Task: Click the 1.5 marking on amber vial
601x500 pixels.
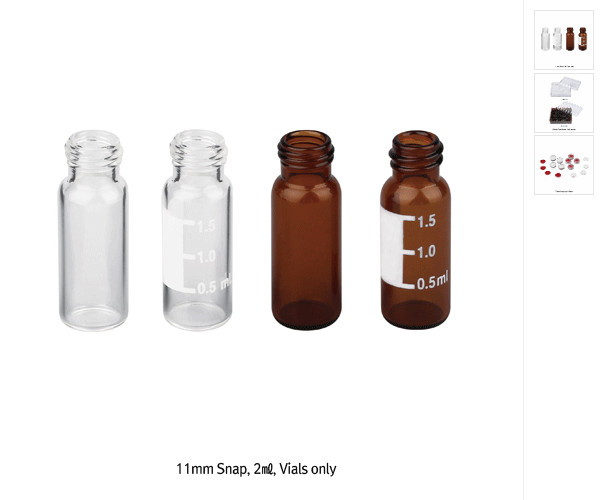Action: [x=426, y=221]
